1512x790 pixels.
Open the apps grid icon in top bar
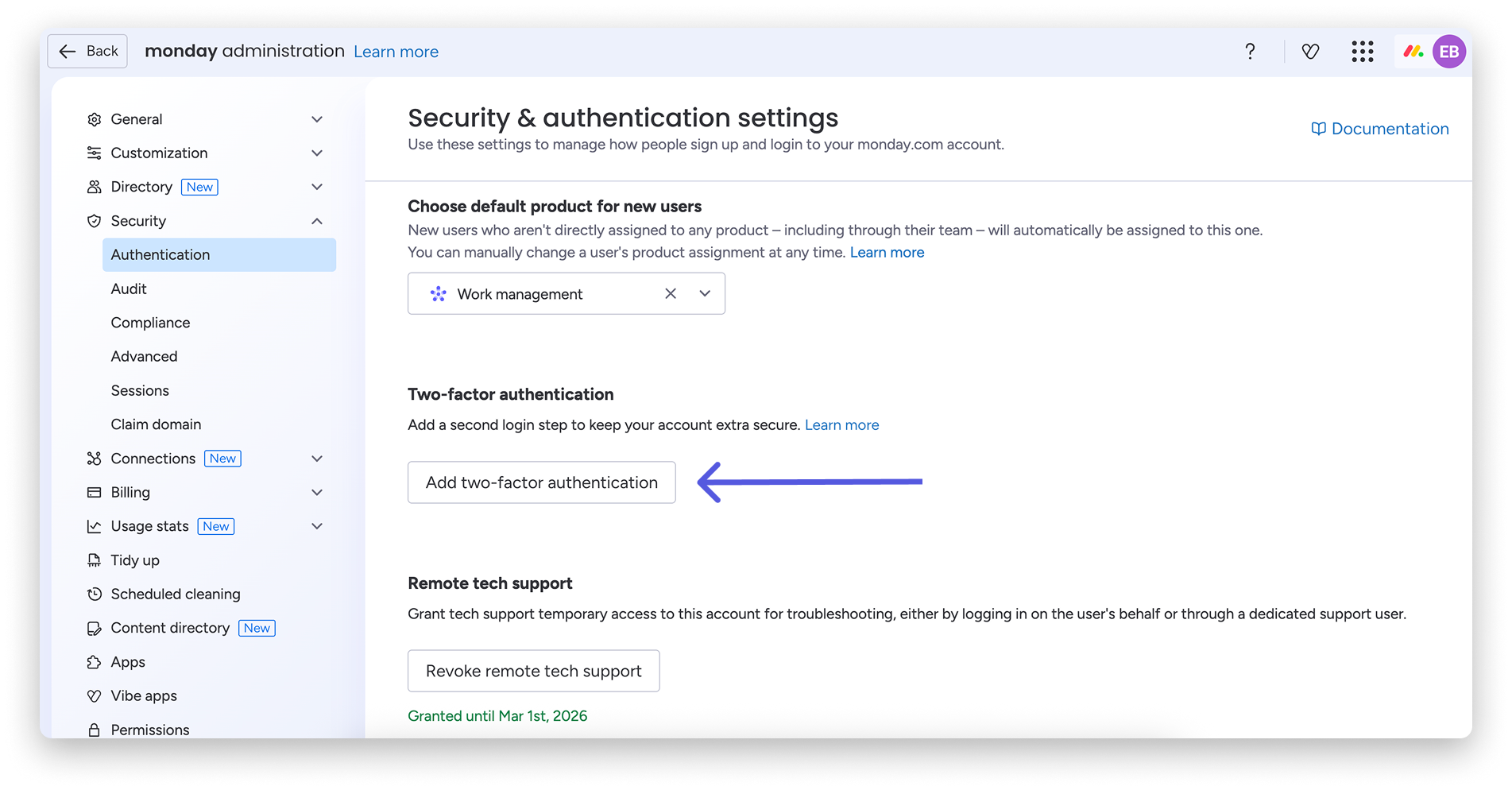(x=1362, y=51)
